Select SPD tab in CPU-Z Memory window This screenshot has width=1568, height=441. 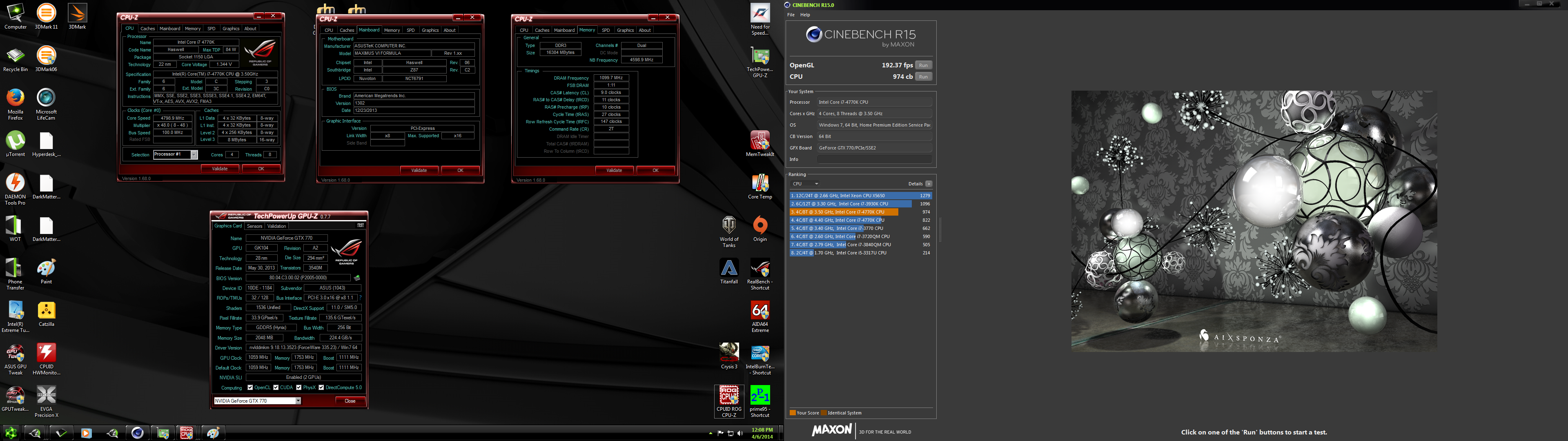pos(606,31)
